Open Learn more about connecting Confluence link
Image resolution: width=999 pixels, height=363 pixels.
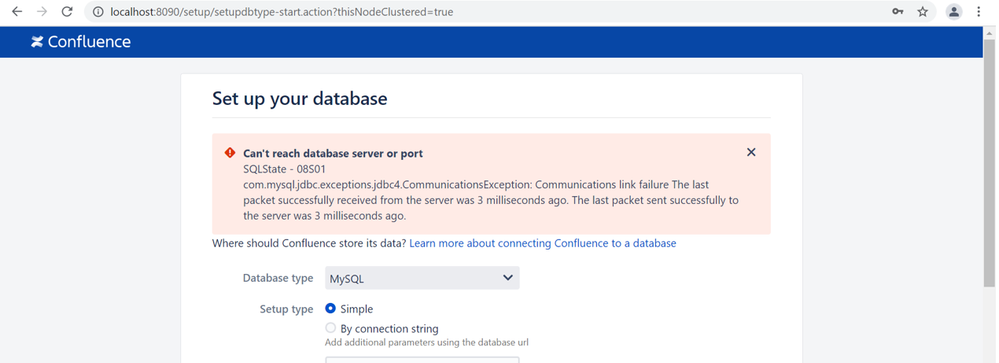(x=543, y=243)
